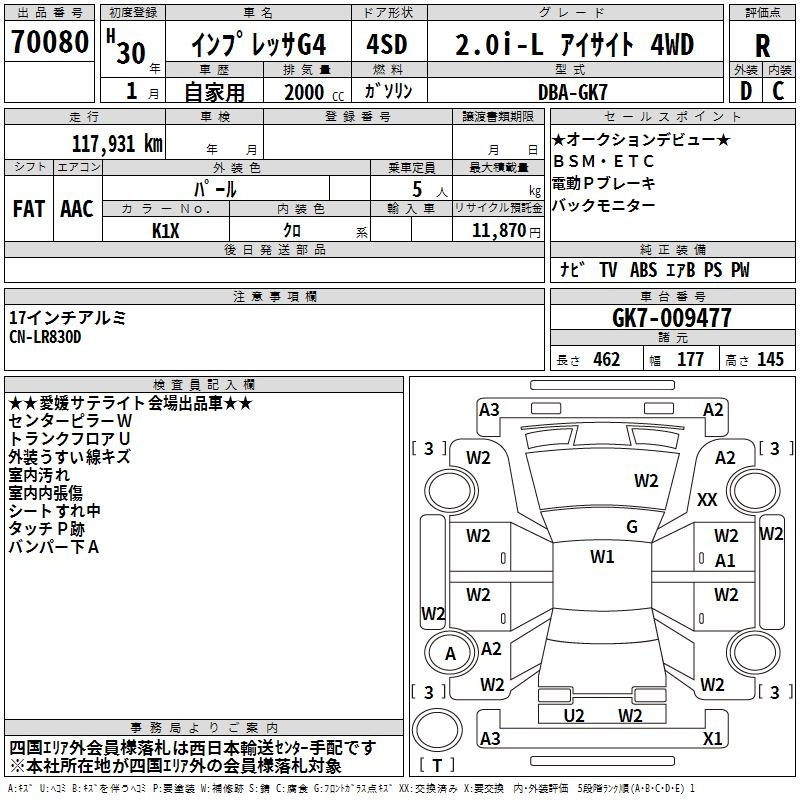The image size is (800, 800).
Task: Click spare tire circle above T
Action: [437, 729]
